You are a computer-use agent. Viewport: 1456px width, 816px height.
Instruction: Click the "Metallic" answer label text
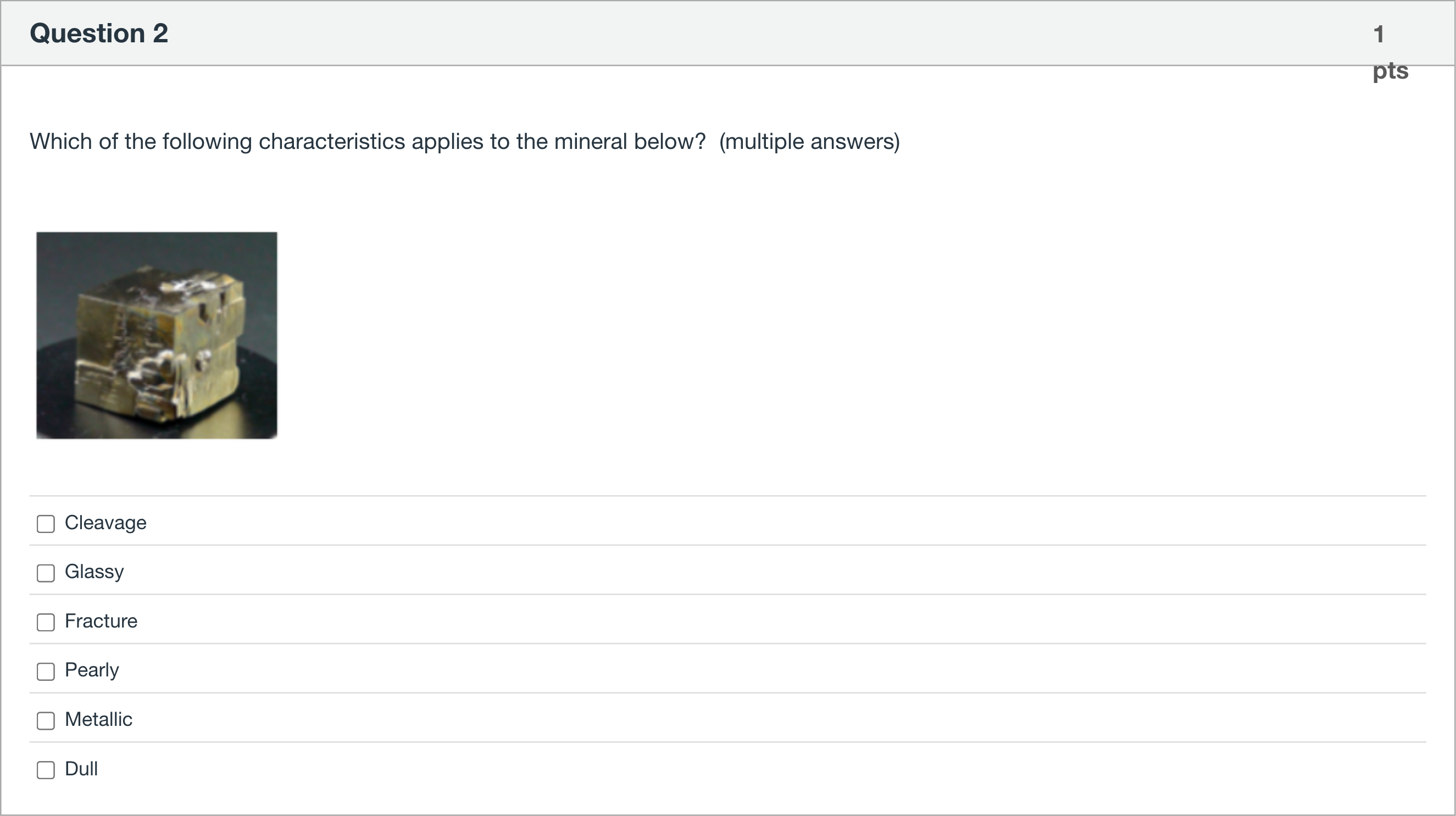pyautogui.click(x=99, y=719)
